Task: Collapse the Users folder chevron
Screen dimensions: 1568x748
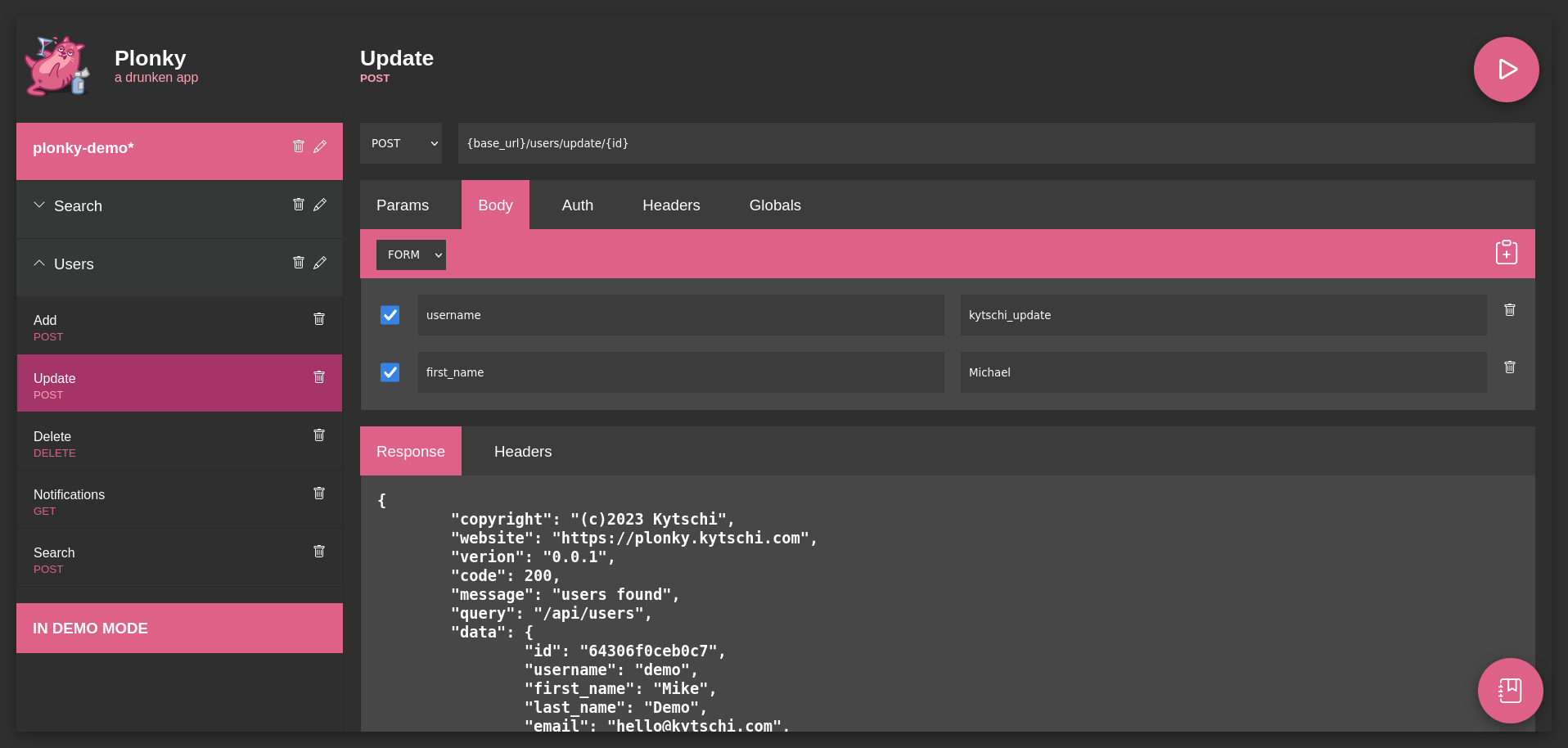Action: [39, 263]
